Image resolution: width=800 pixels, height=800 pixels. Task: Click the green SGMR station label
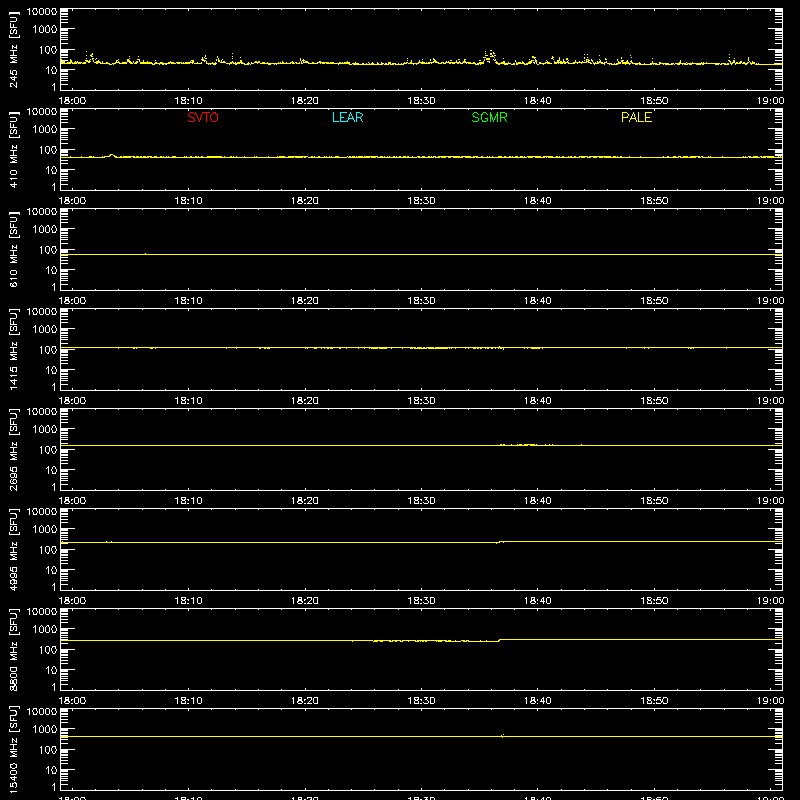[489, 117]
